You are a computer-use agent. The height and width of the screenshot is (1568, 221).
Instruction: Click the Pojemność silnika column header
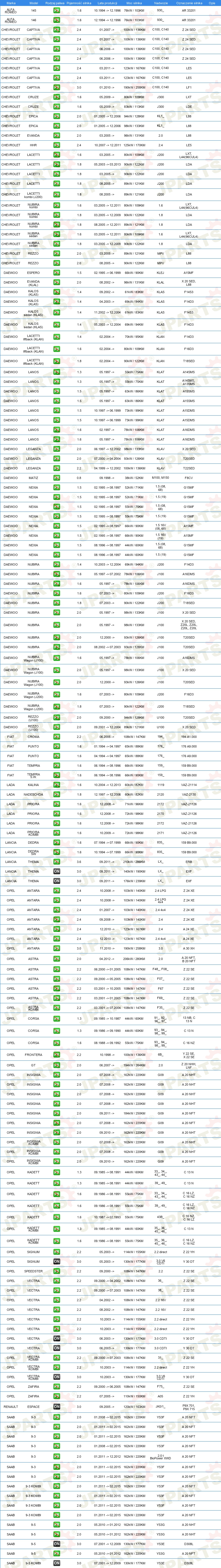click(x=79, y=3)
